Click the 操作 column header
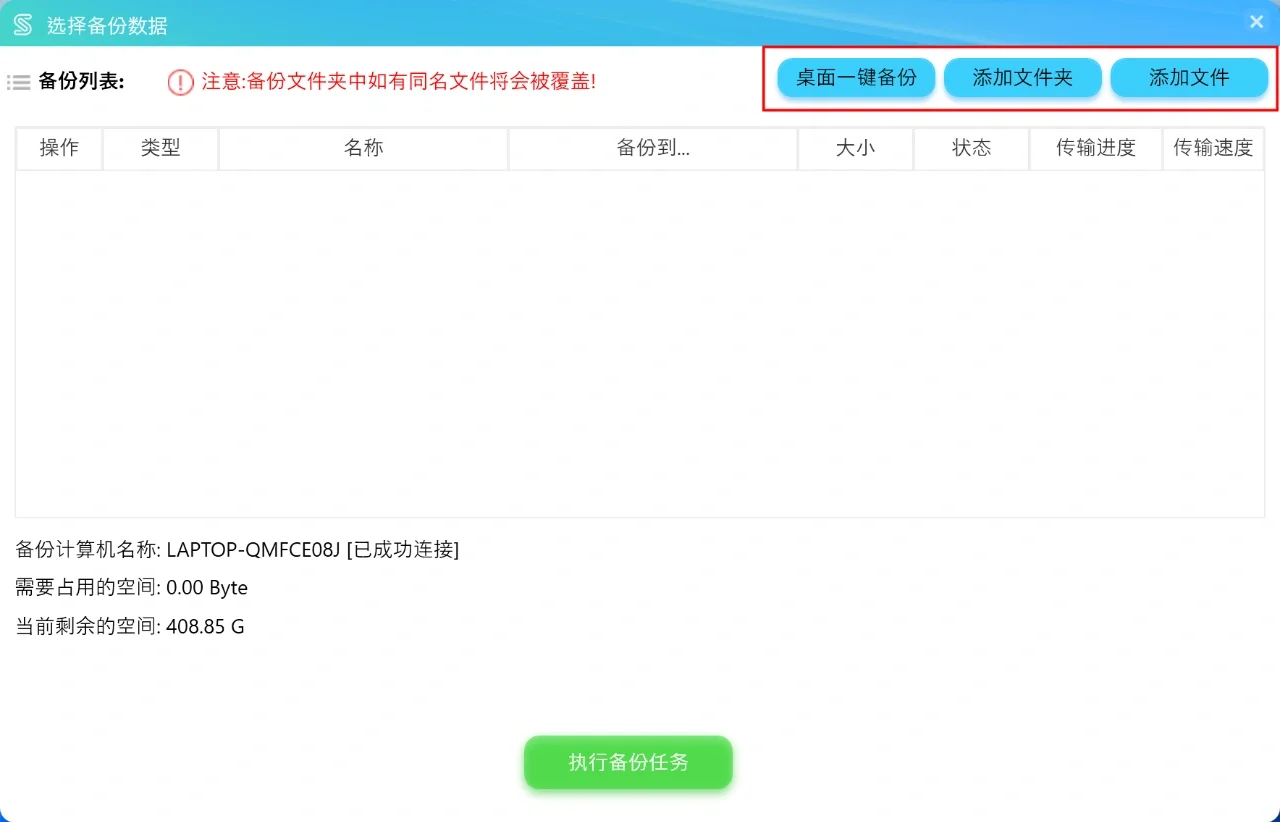Viewport: 1280px width, 822px height. [x=59, y=148]
